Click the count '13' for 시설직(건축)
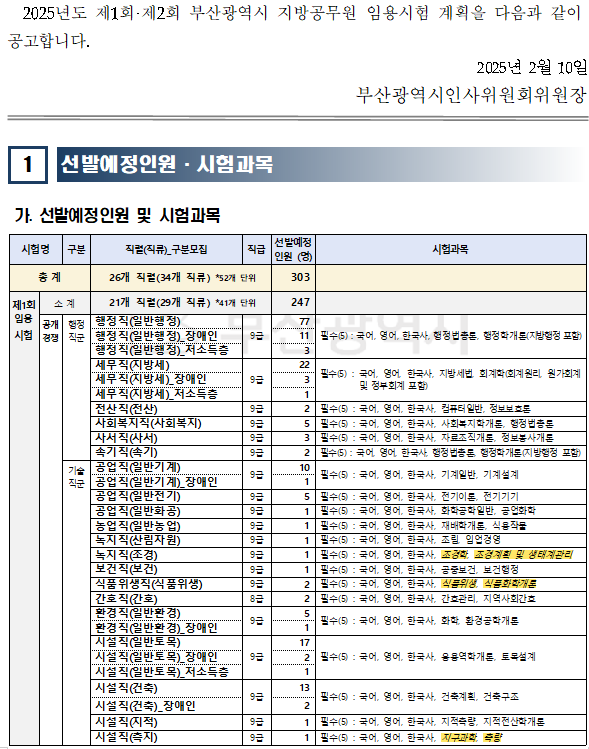589x749 pixels. pos(304,688)
